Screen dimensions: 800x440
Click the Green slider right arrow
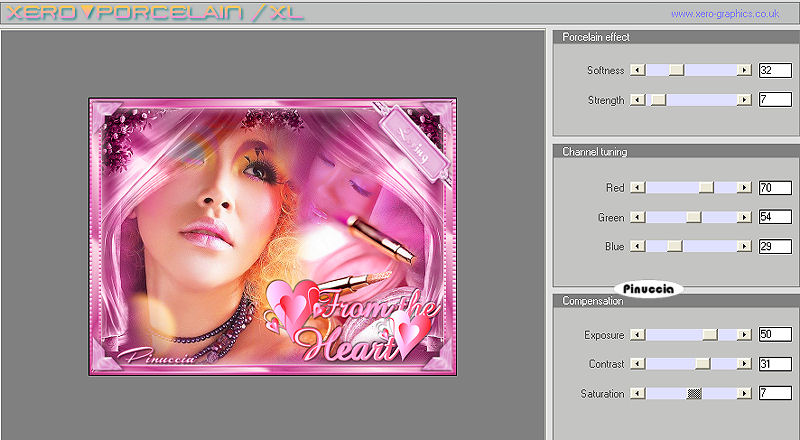pyautogui.click(x=744, y=217)
